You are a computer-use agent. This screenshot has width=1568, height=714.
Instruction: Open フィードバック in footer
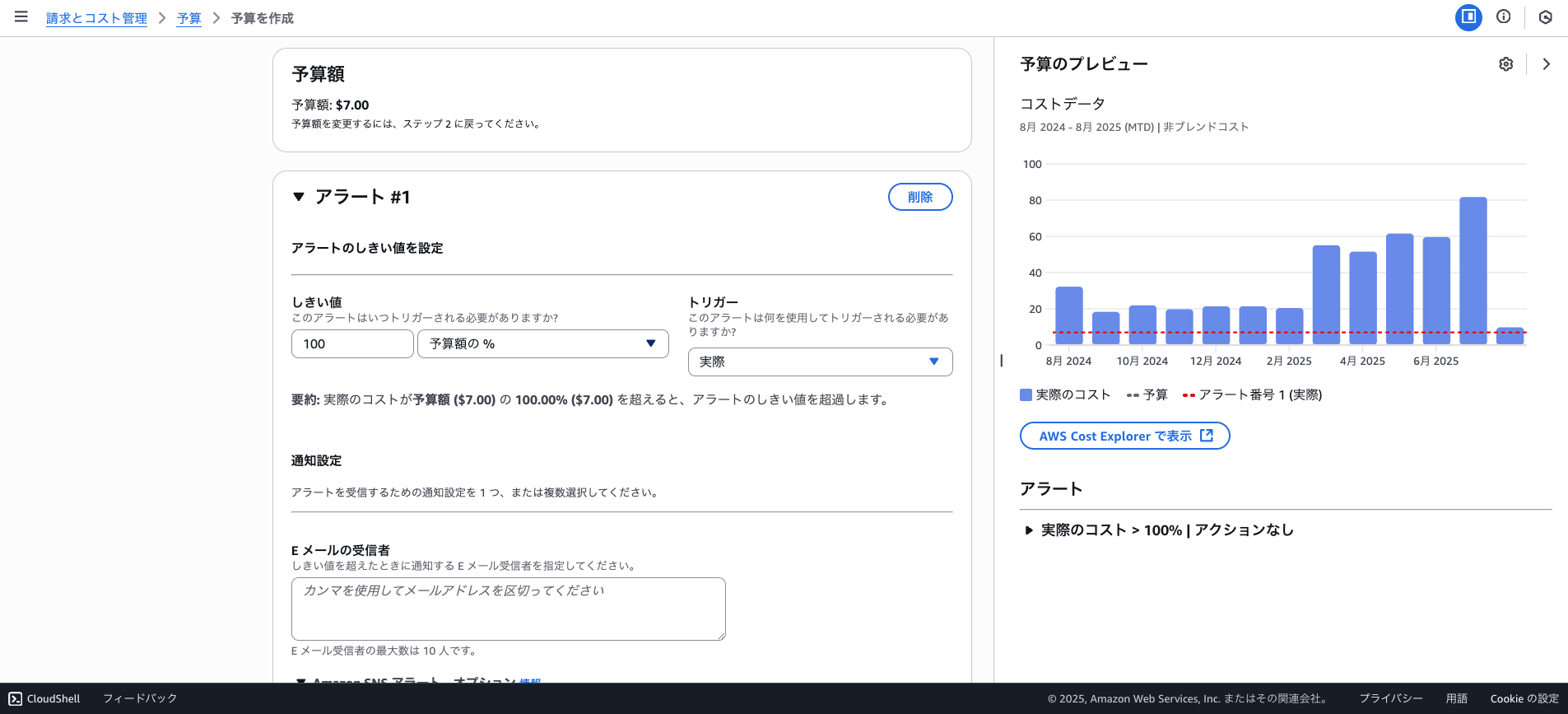pos(140,698)
